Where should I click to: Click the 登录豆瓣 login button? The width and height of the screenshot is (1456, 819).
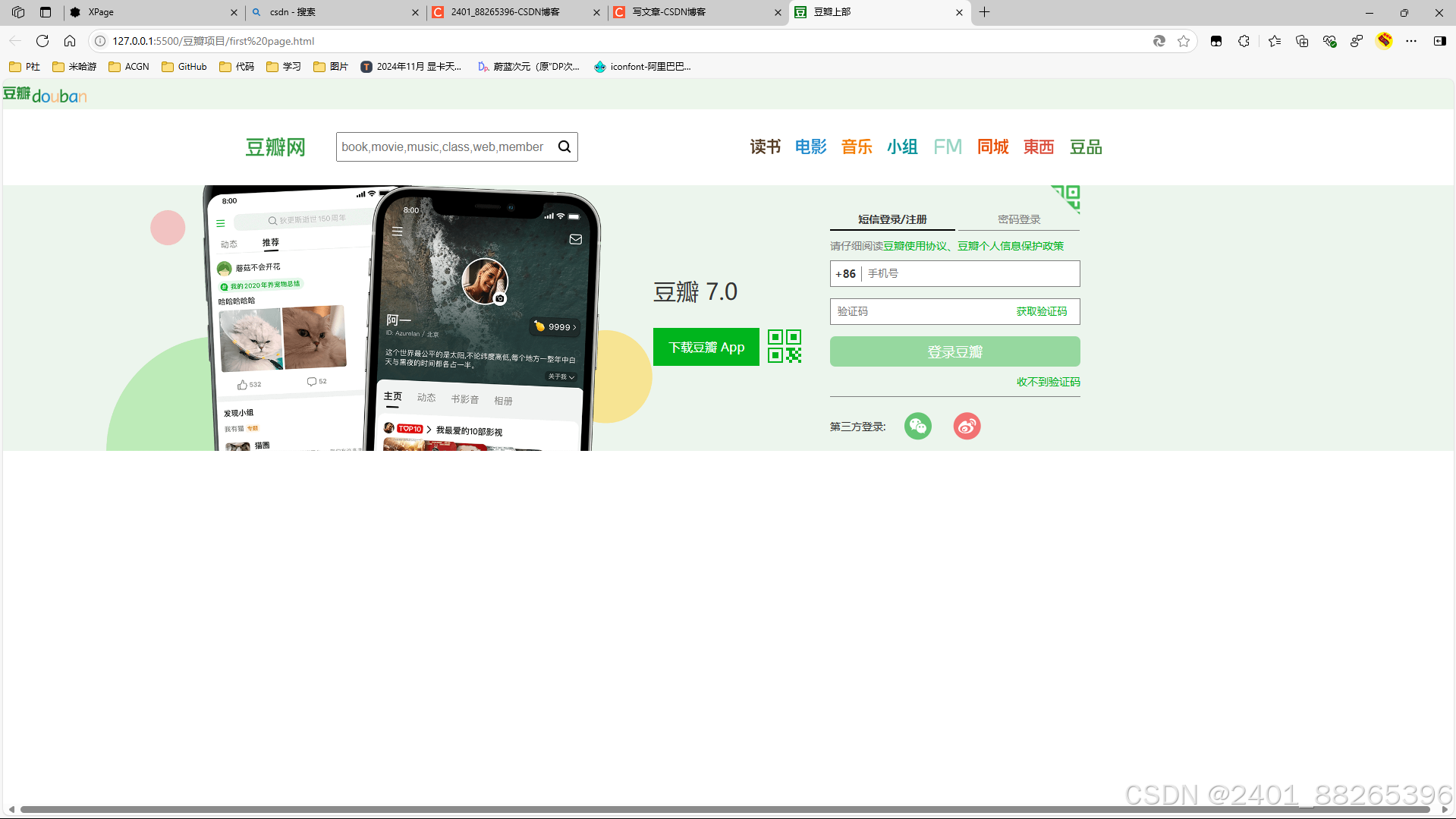pyautogui.click(x=954, y=351)
